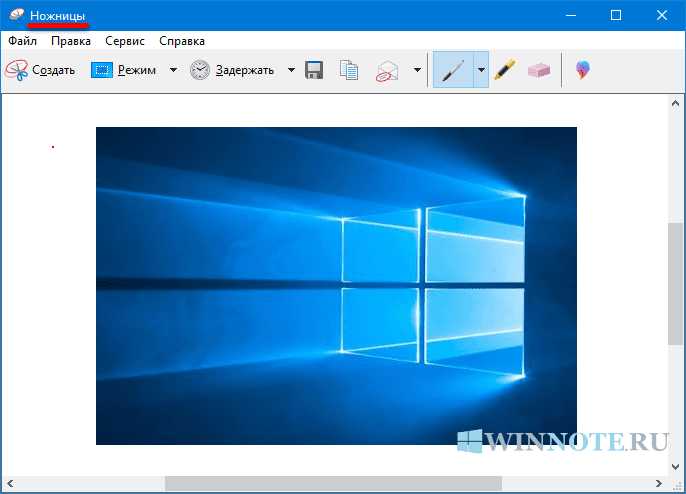Open the Правка menu
686x494 pixels.
pyautogui.click(x=71, y=41)
